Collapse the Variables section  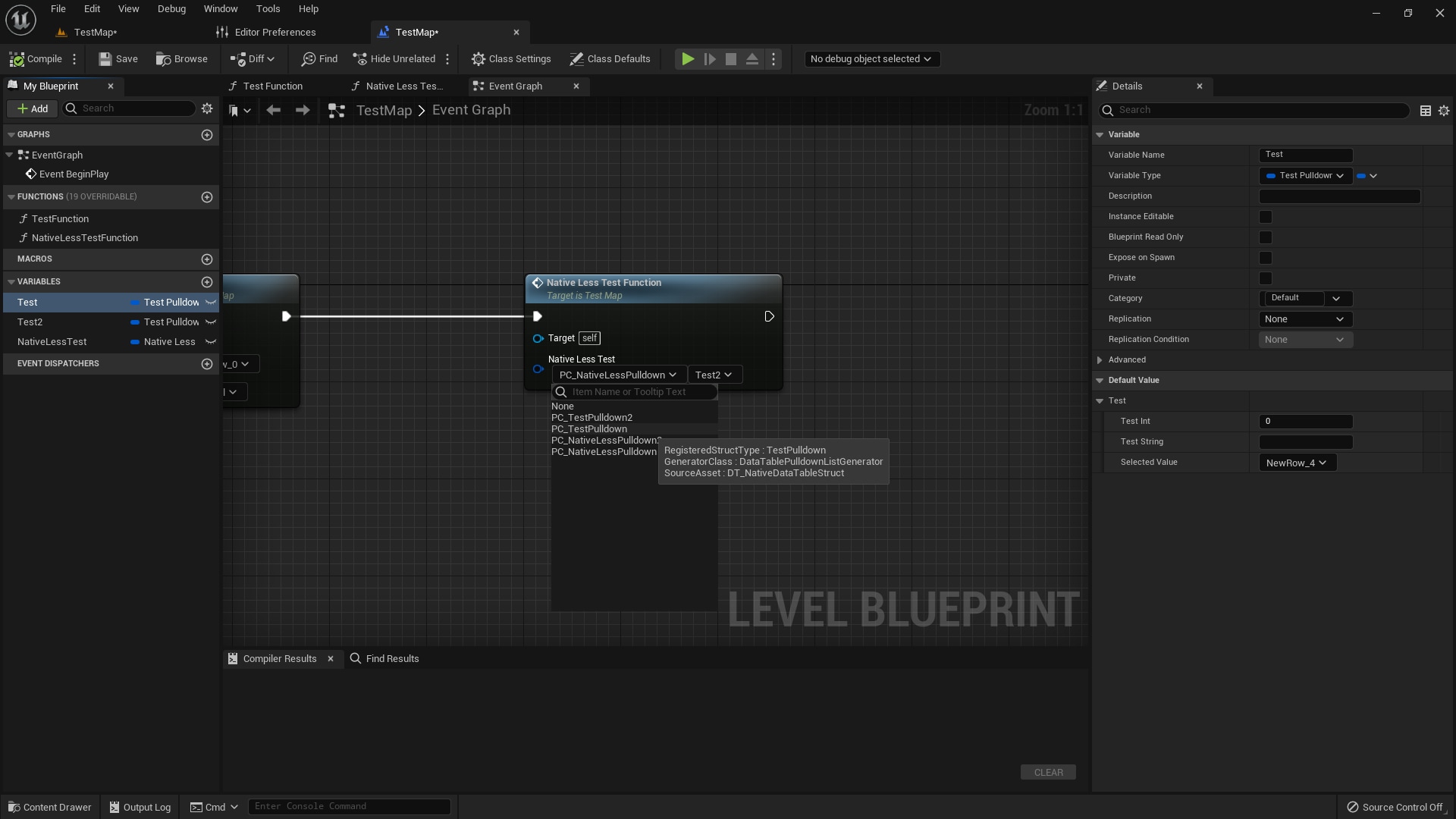(11, 281)
